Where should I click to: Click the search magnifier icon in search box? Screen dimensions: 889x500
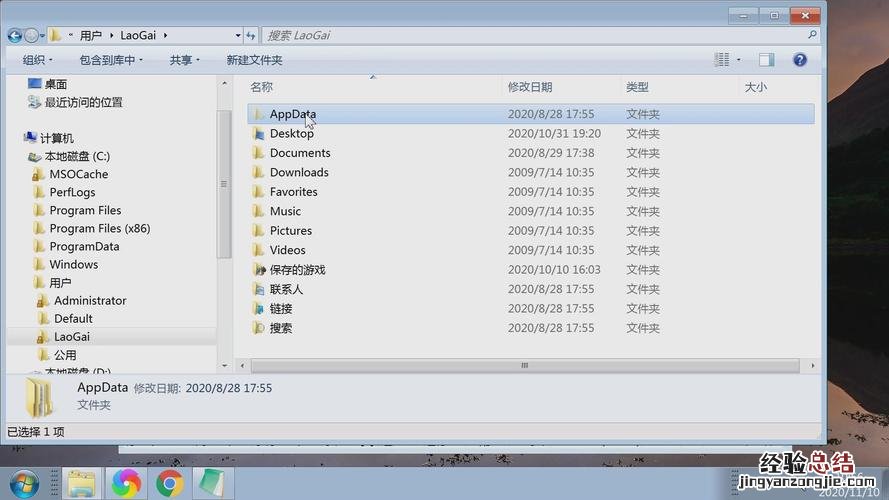tap(811, 35)
